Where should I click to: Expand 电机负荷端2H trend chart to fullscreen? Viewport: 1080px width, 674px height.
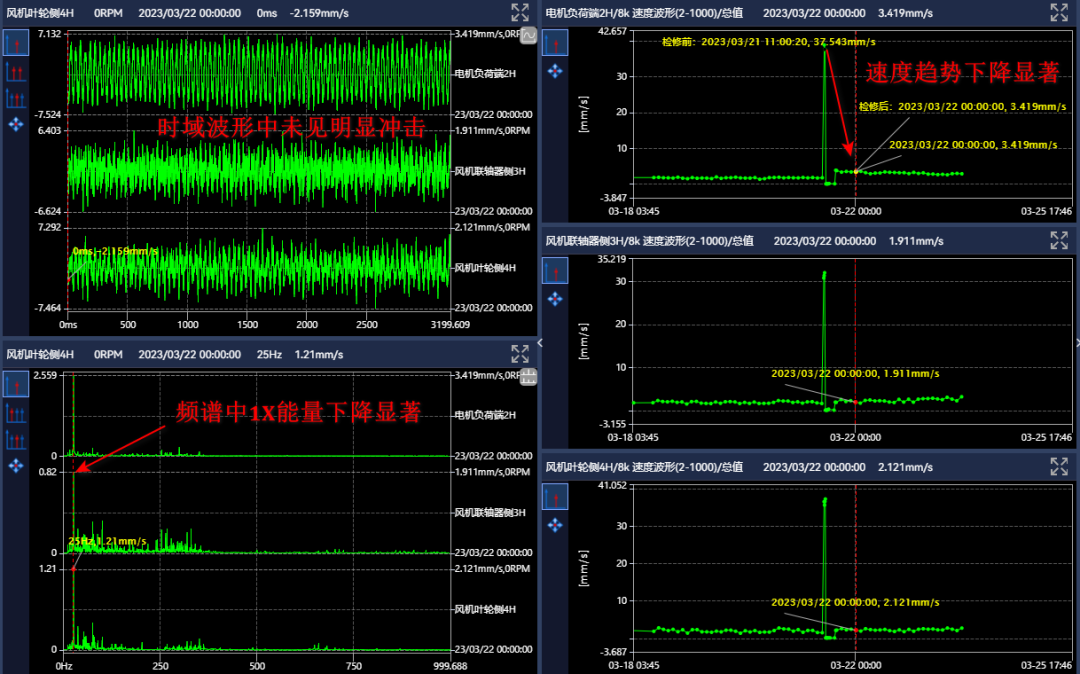[x=1059, y=12]
